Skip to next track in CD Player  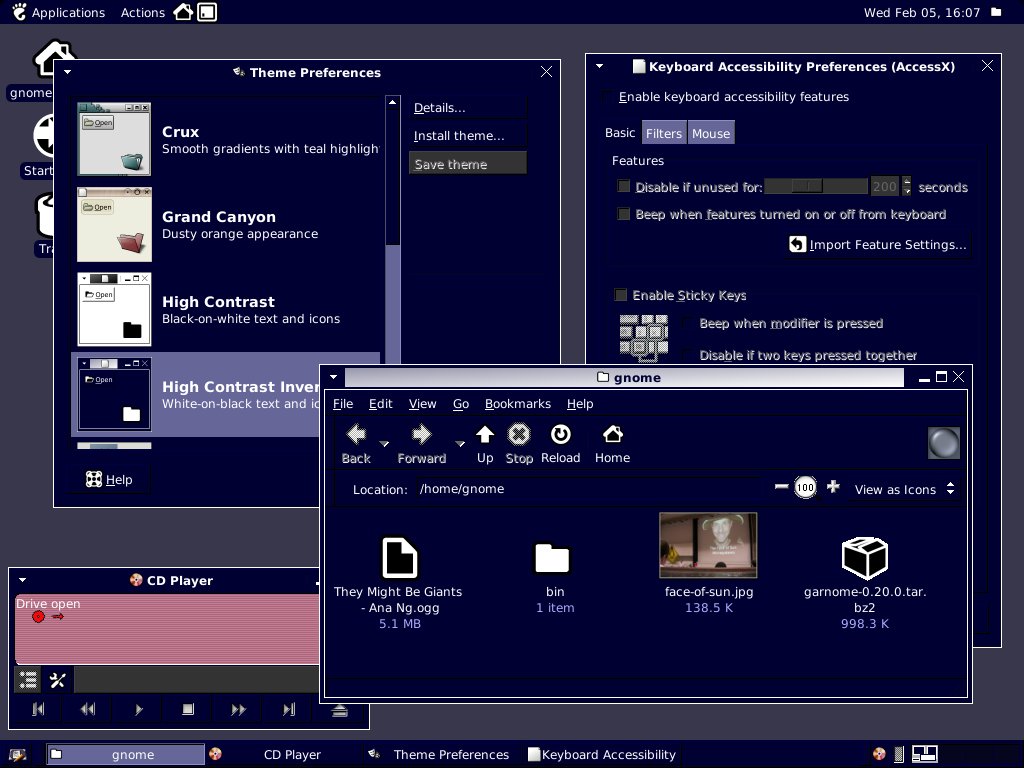click(x=289, y=709)
